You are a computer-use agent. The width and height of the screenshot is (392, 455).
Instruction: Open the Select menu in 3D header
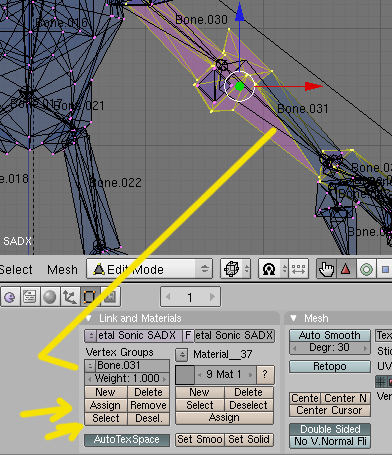click(16, 269)
